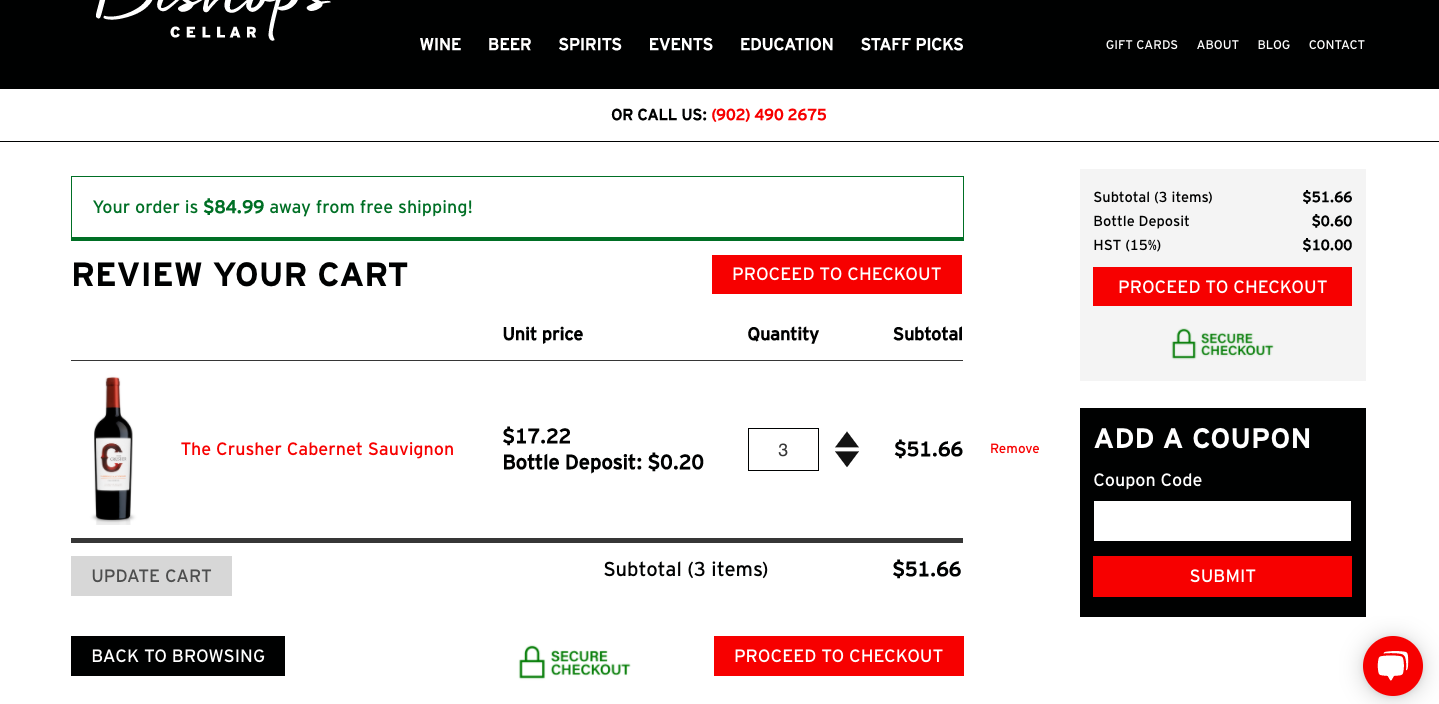Open the live chat bubble
Screen dimensions: 1439x704
coord(1392,666)
